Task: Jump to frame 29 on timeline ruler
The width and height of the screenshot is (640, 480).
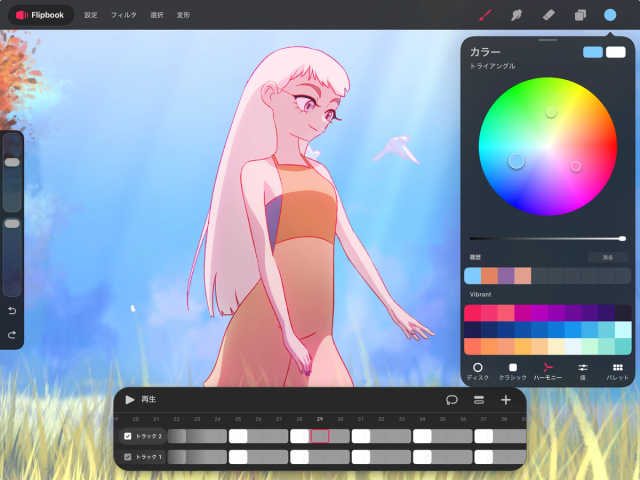Action: (x=320, y=419)
